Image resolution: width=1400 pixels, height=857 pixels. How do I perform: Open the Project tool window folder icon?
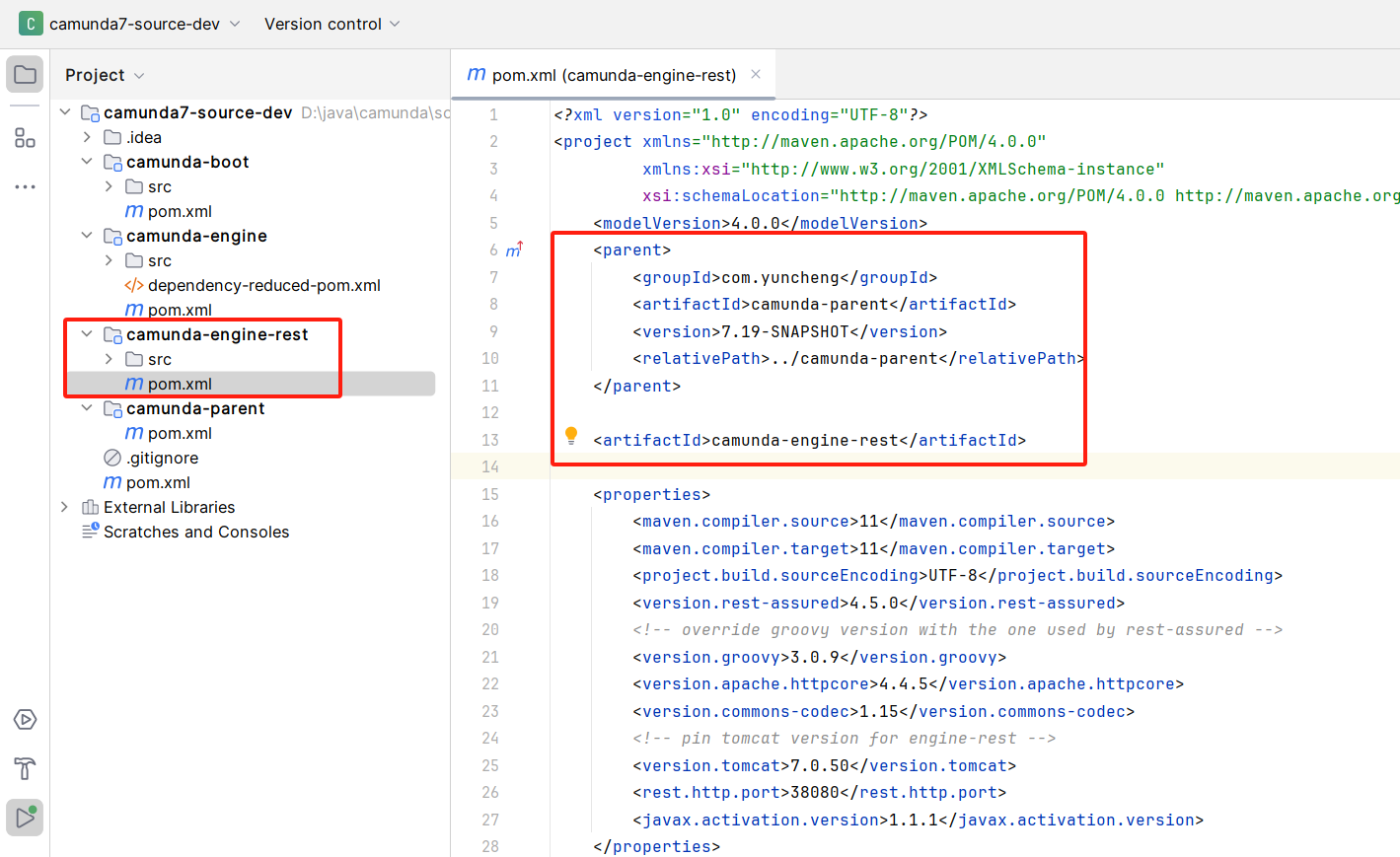(25, 75)
